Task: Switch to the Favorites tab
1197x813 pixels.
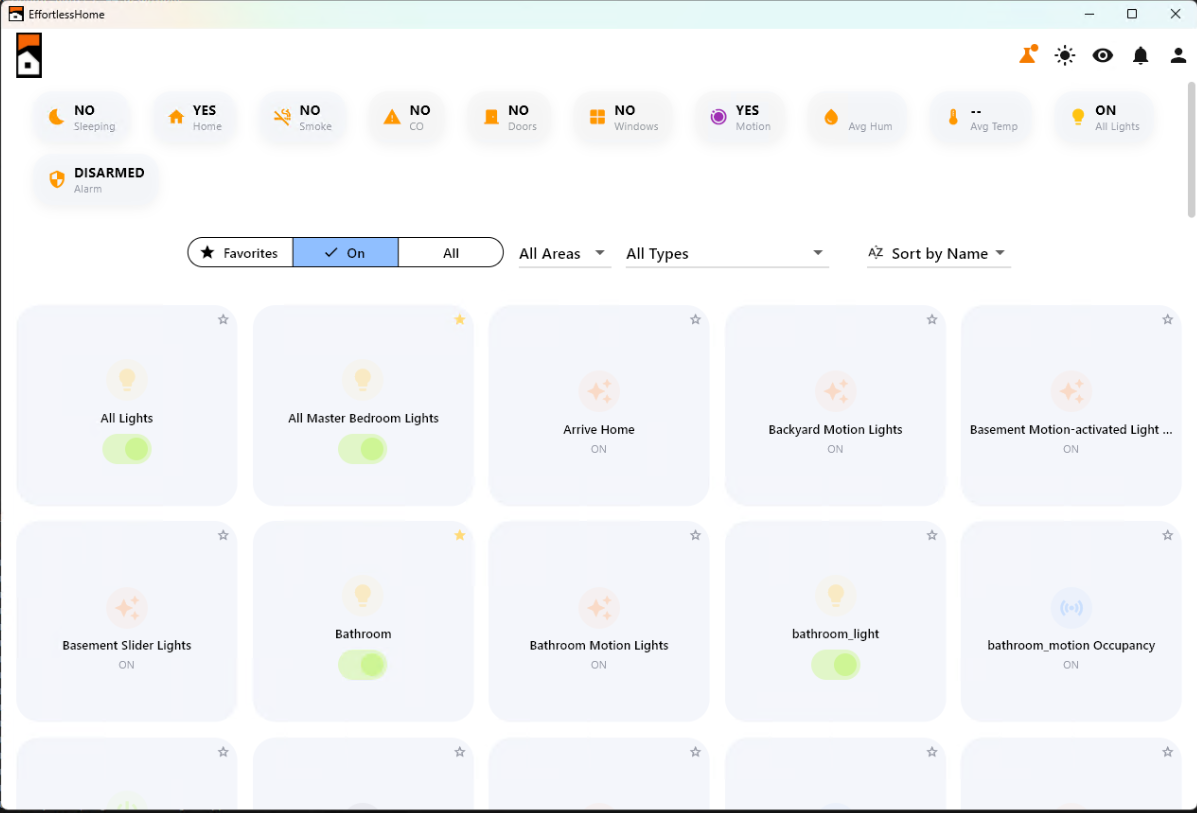Action: coord(240,253)
